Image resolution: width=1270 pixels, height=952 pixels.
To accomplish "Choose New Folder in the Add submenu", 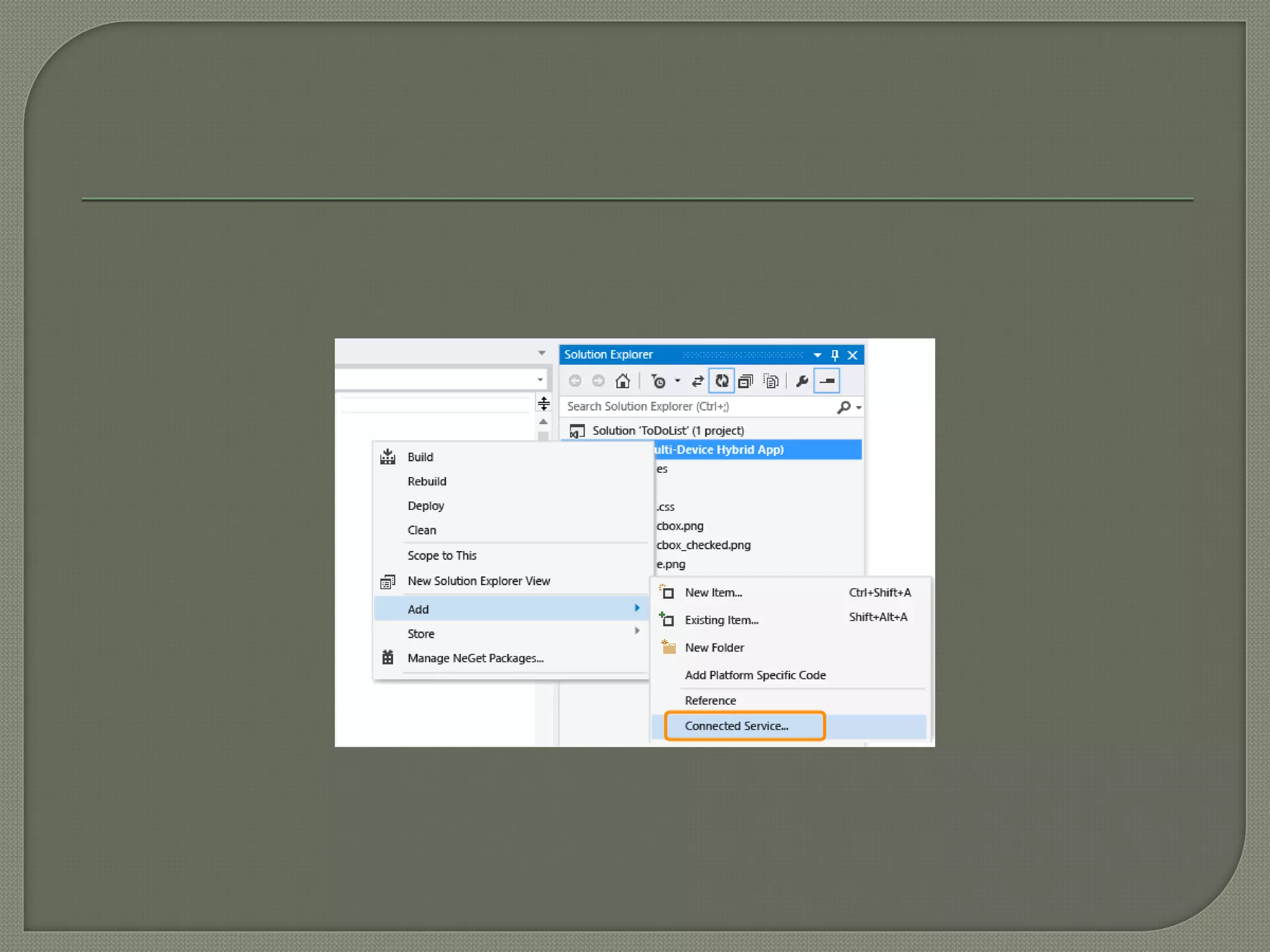I will pos(714,648).
